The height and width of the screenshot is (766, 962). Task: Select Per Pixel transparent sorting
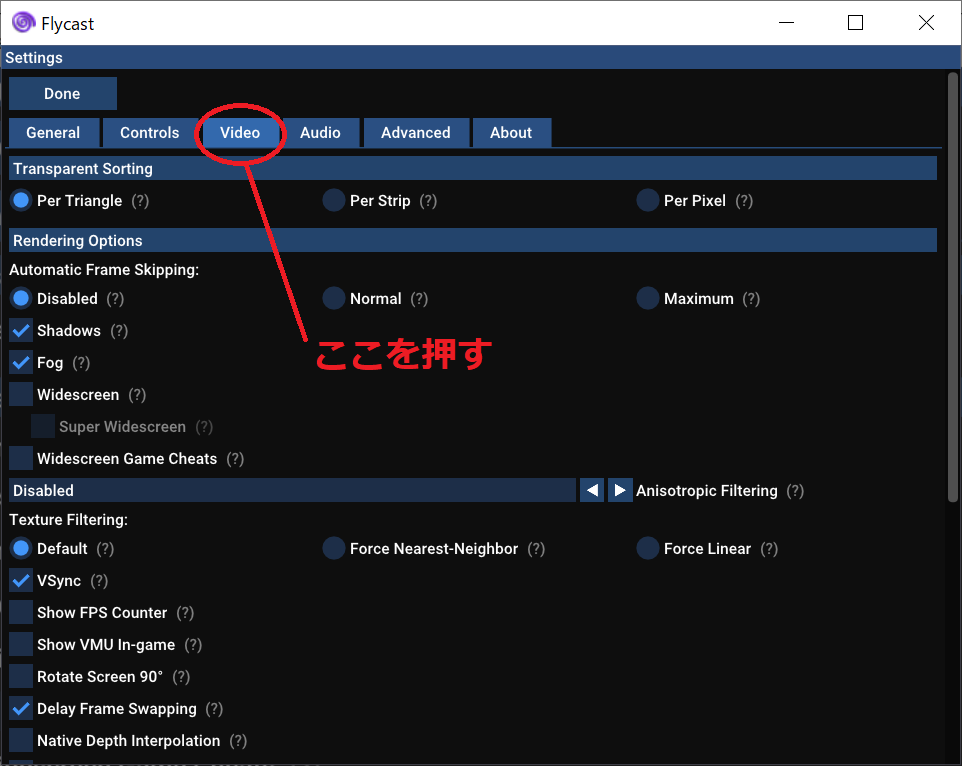648,200
